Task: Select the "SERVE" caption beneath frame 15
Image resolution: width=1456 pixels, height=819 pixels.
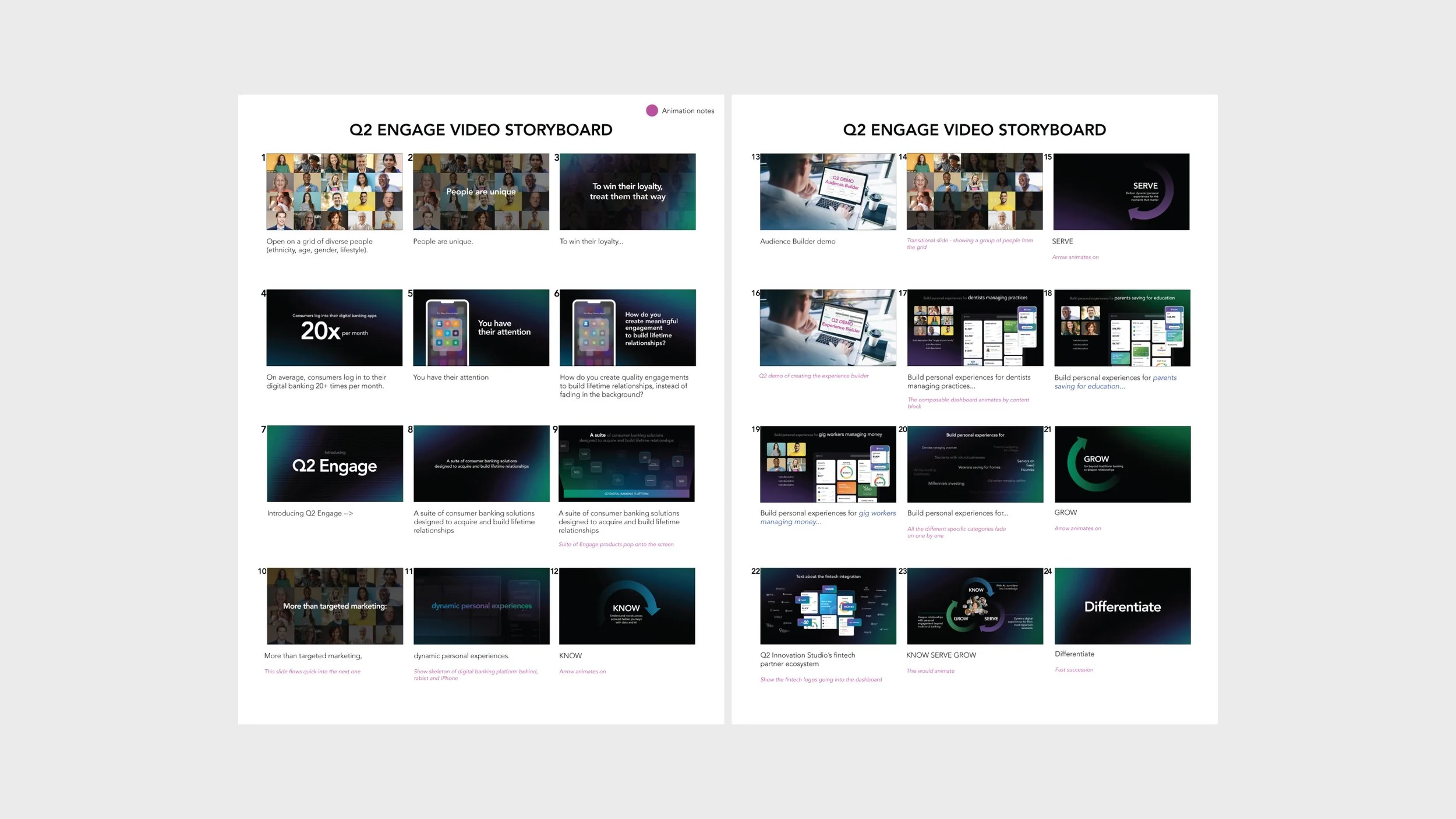Action: (x=1062, y=241)
